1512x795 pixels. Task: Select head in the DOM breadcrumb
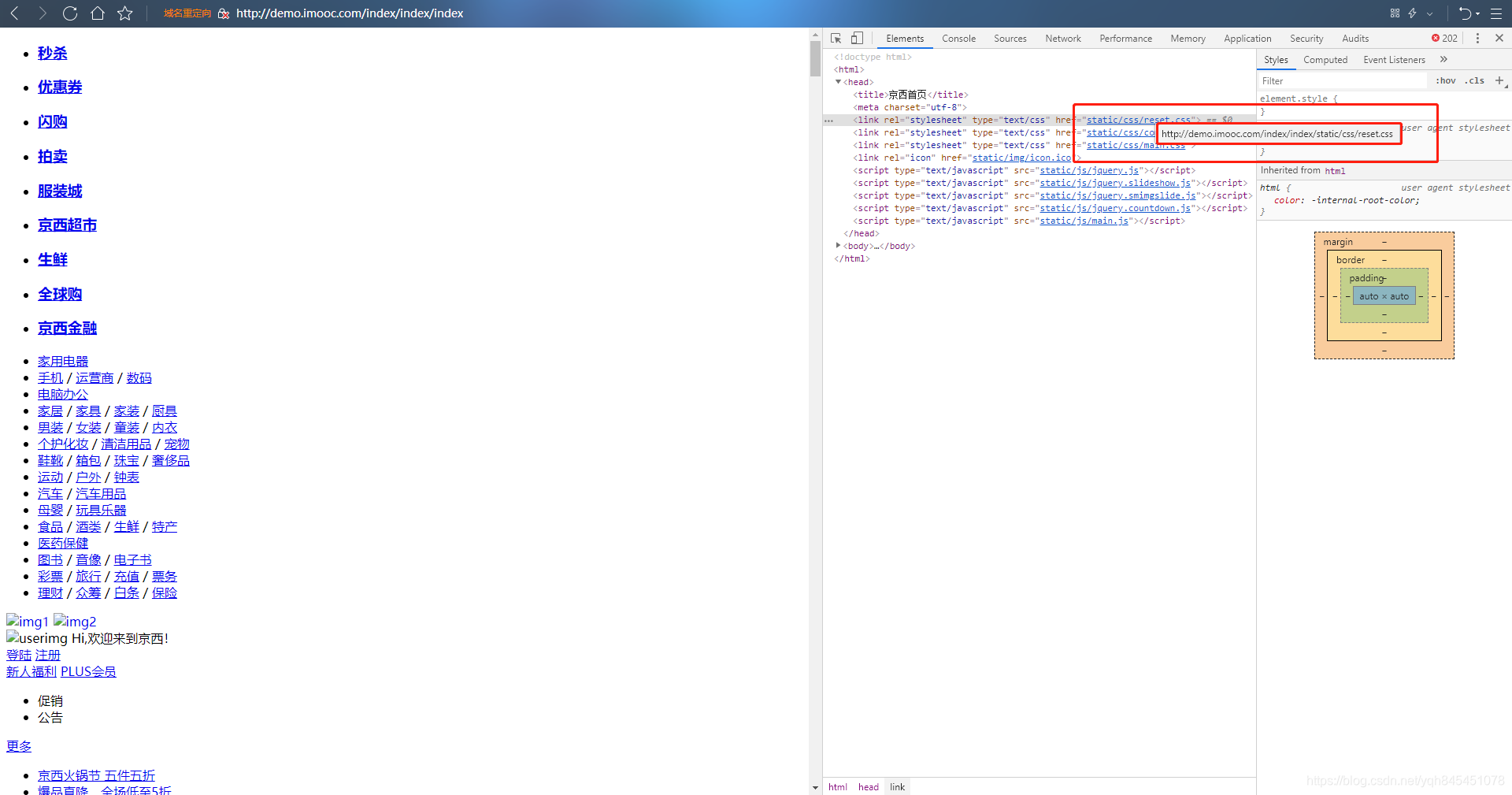coord(868,786)
